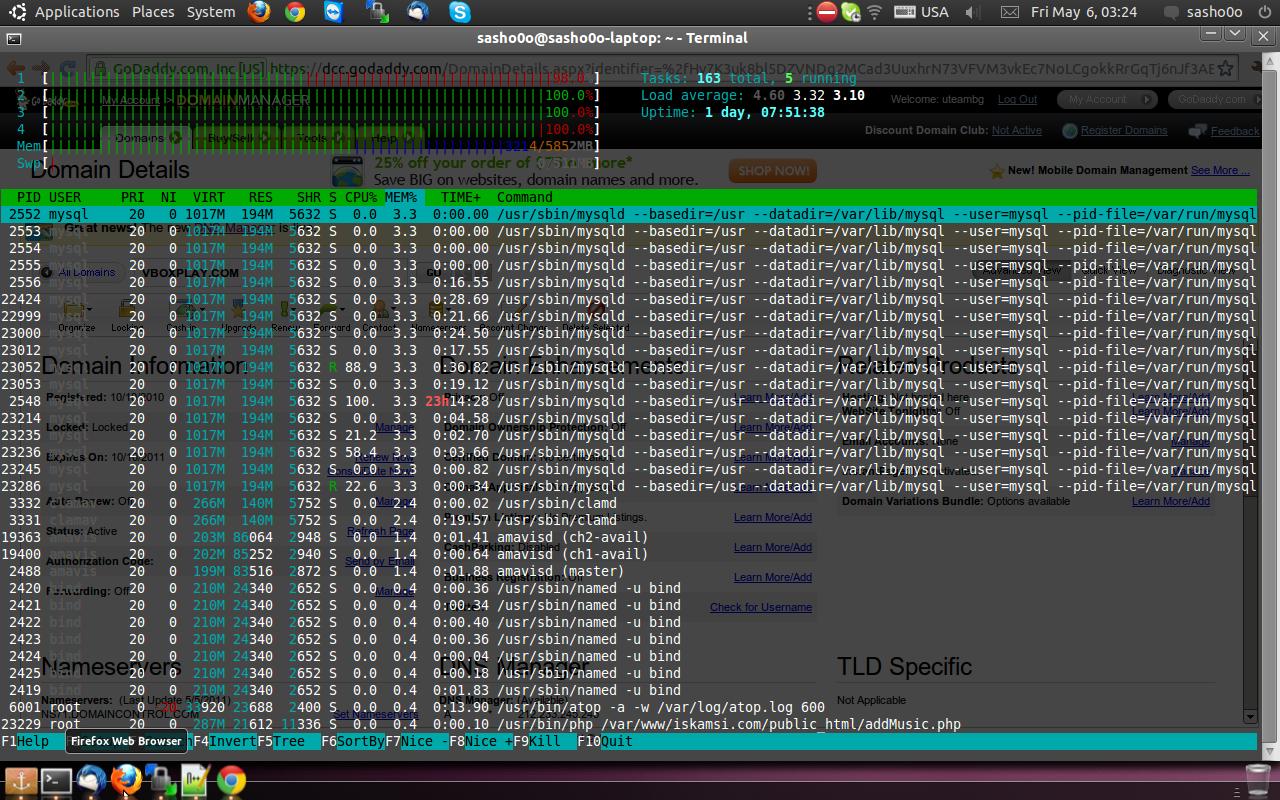Click F10 Quit in htop bar
Viewport: 1280px width, 800px height.
(x=605, y=741)
